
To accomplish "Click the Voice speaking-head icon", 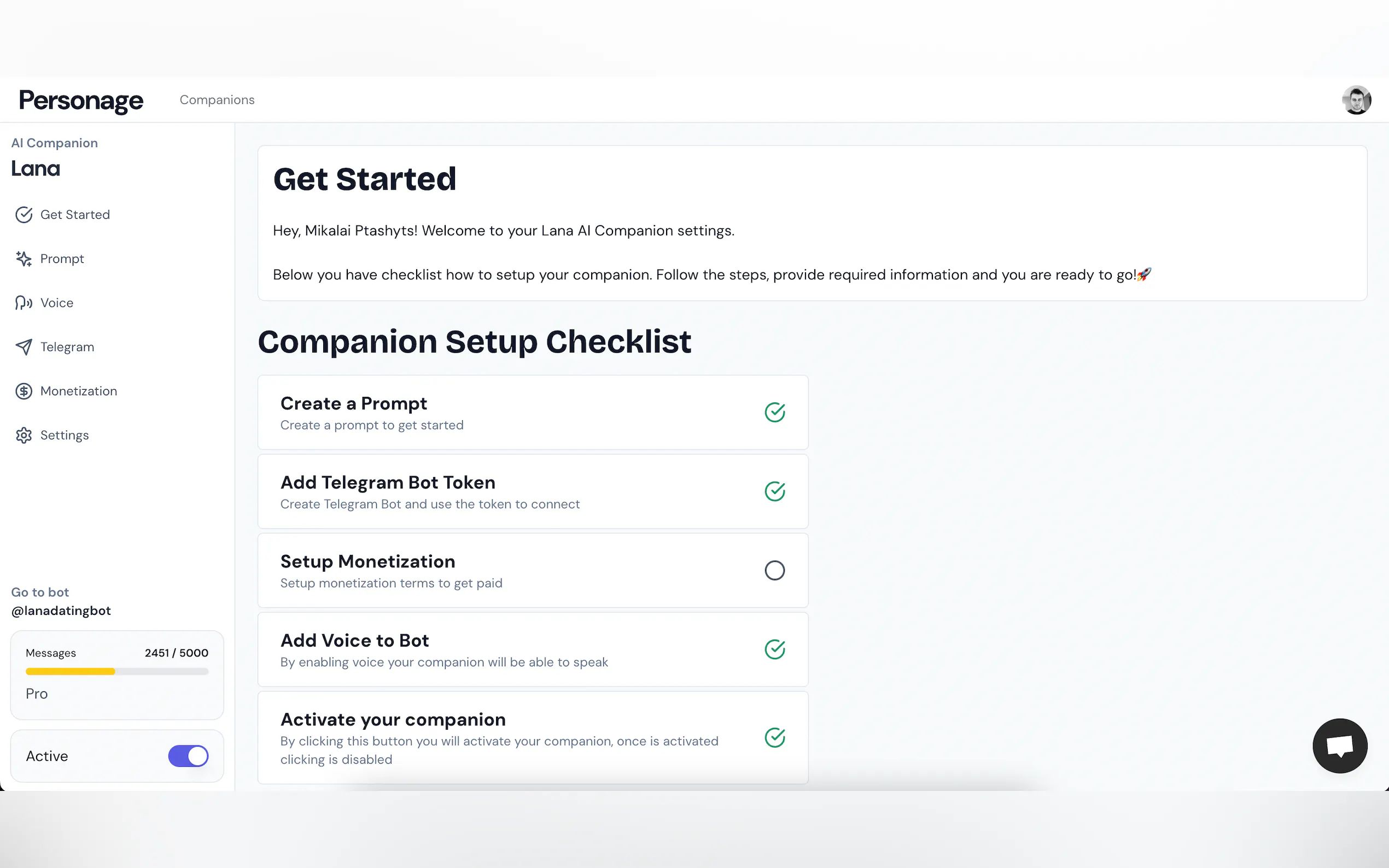I will [x=24, y=303].
